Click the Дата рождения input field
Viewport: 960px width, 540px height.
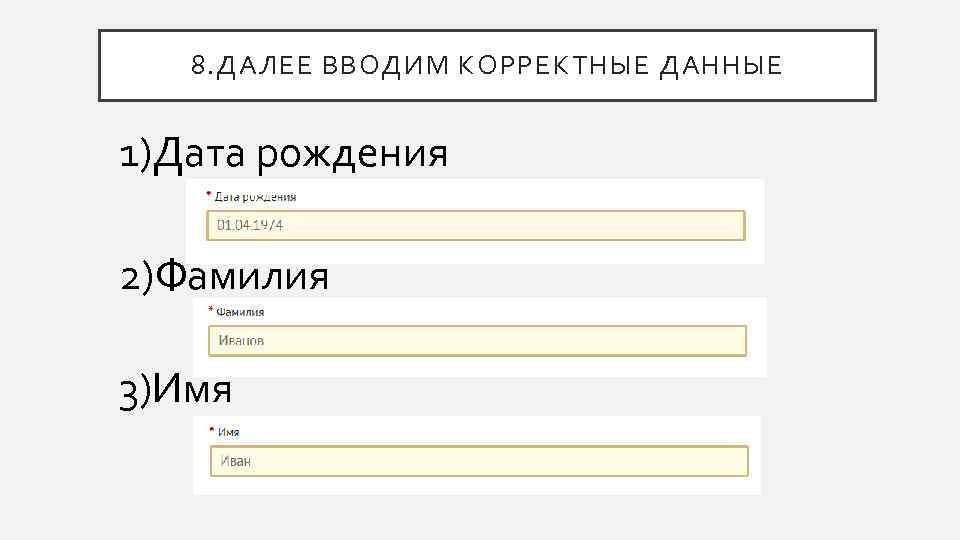pyautogui.click(x=476, y=225)
